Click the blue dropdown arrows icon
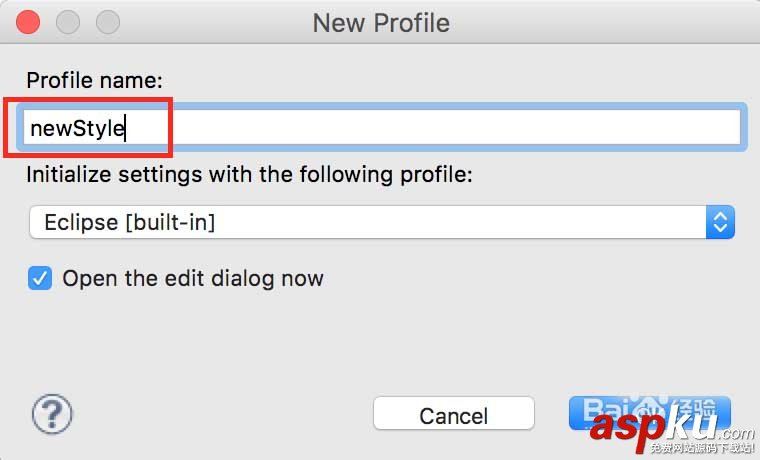The width and height of the screenshot is (760, 460). (x=720, y=222)
